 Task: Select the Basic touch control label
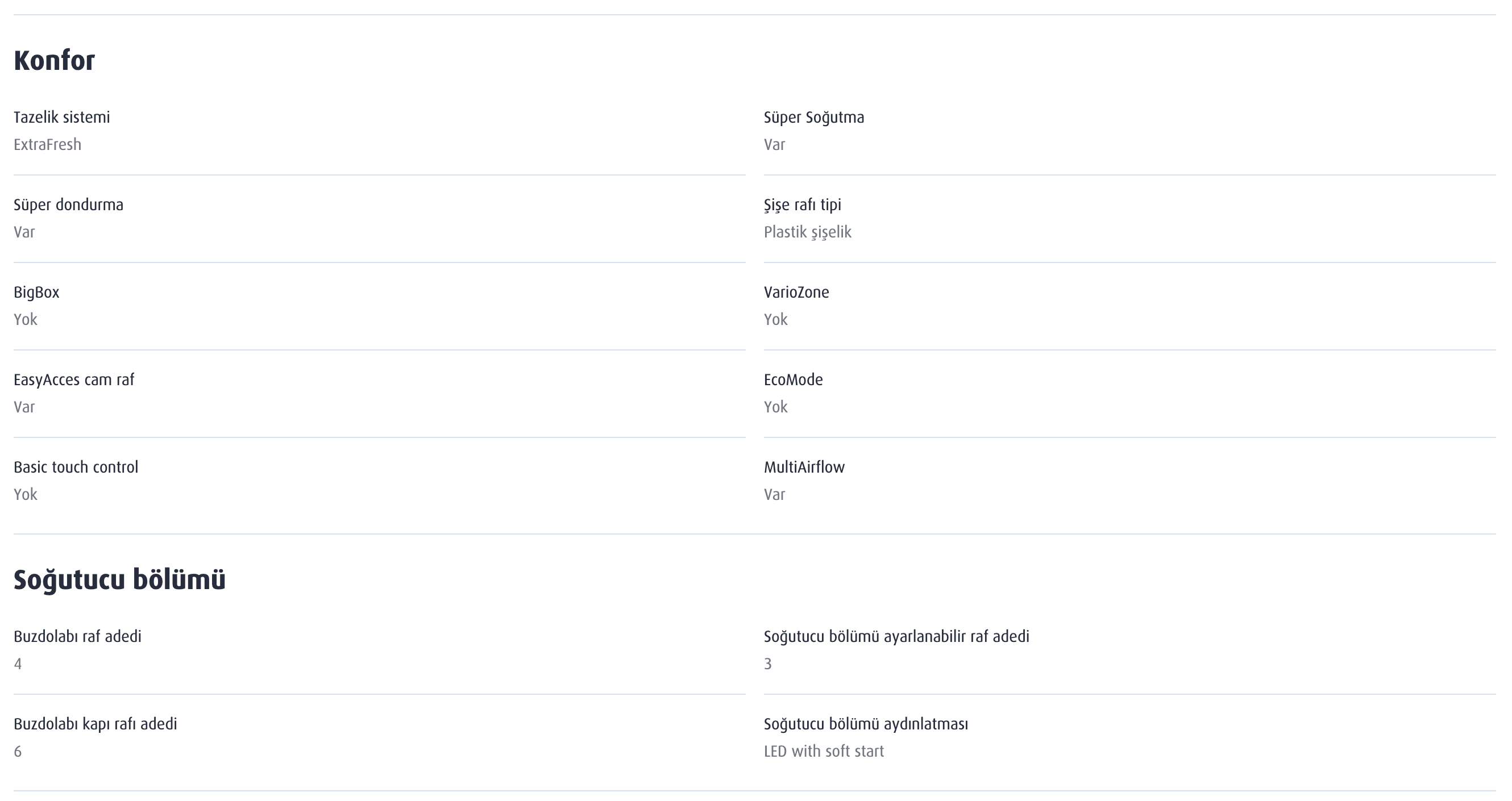pos(76,467)
